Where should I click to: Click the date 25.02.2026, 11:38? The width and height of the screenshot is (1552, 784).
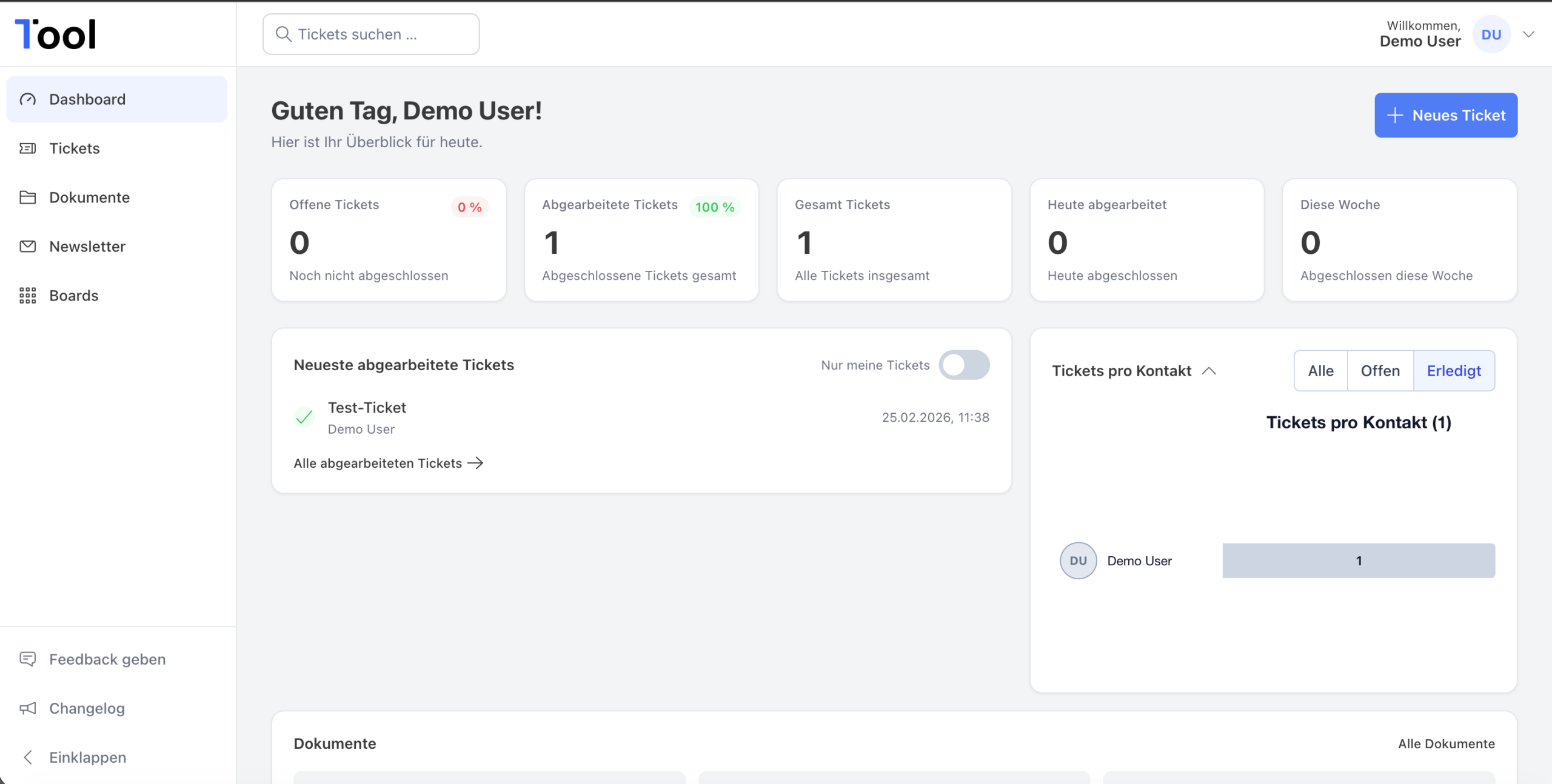pyautogui.click(x=935, y=417)
